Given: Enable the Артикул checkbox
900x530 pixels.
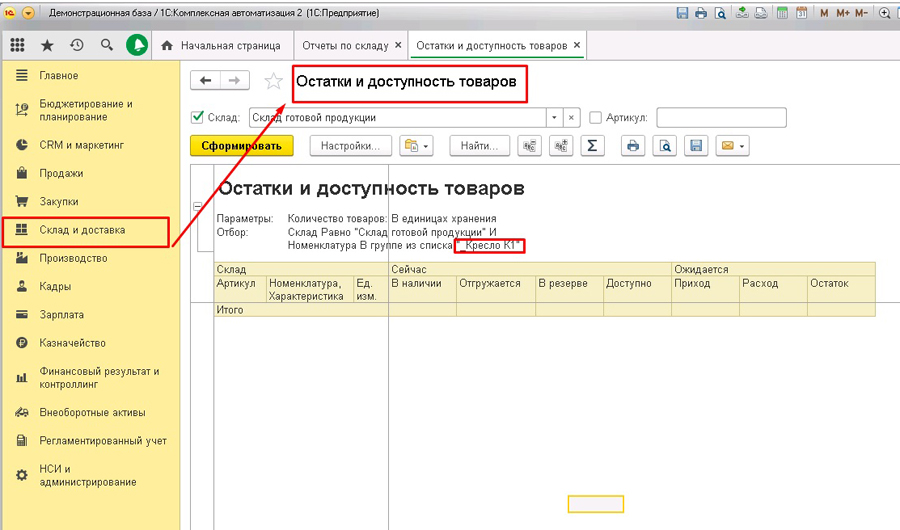Looking at the screenshot, I should [x=596, y=117].
